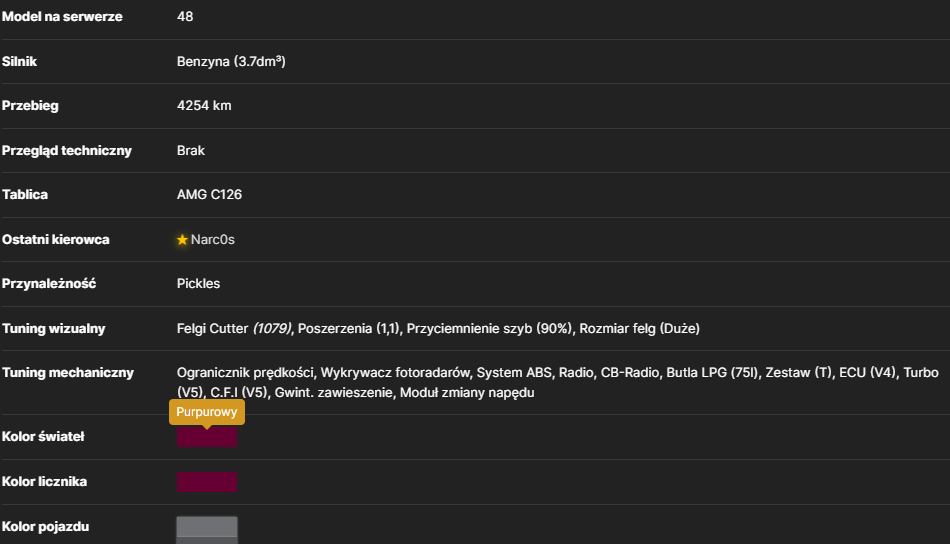The height and width of the screenshot is (544, 950).
Task: Click Przyciemnienie szyb (90%) text
Action: [x=489, y=328]
